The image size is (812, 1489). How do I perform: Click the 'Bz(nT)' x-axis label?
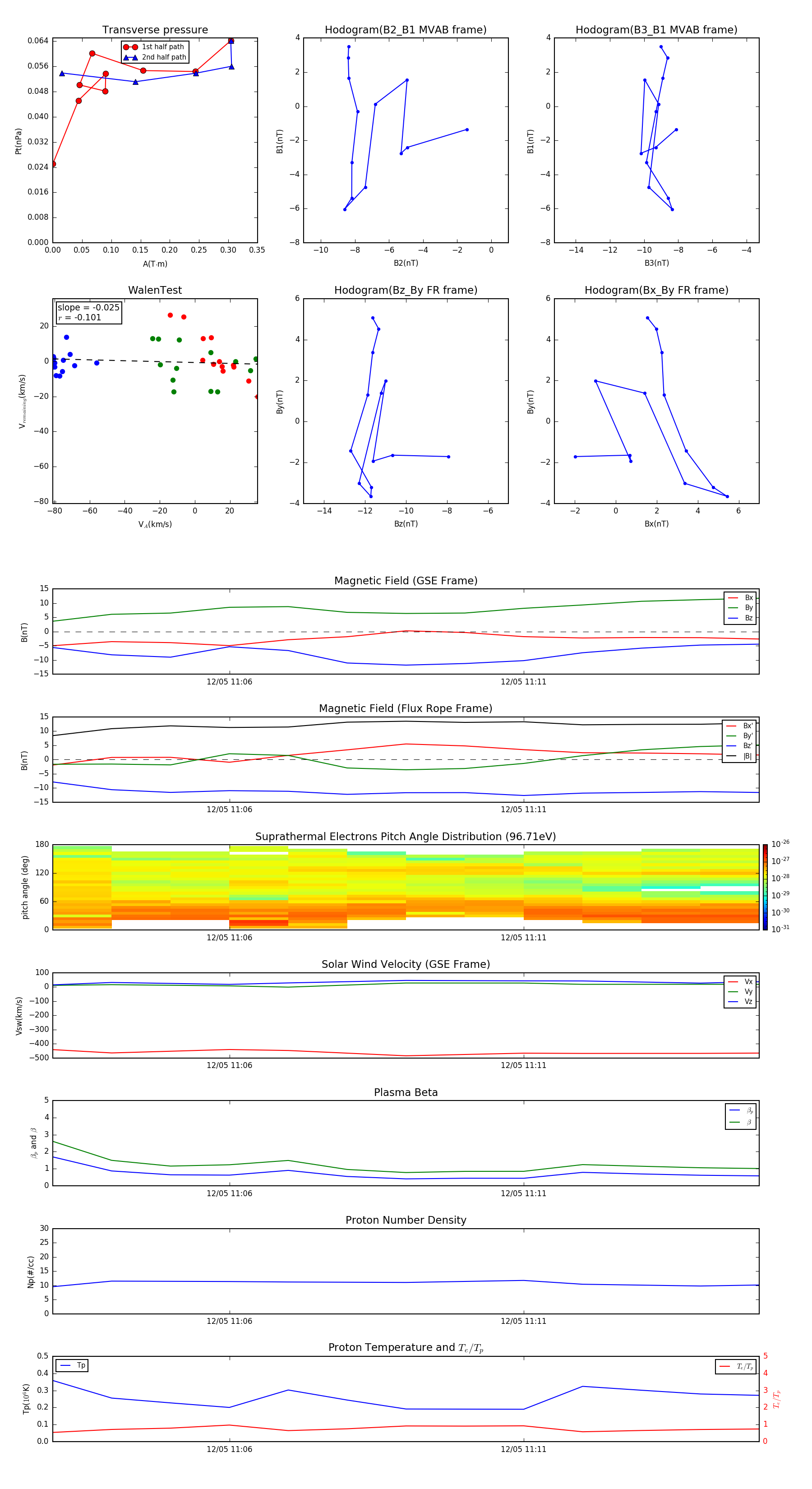pos(406,524)
